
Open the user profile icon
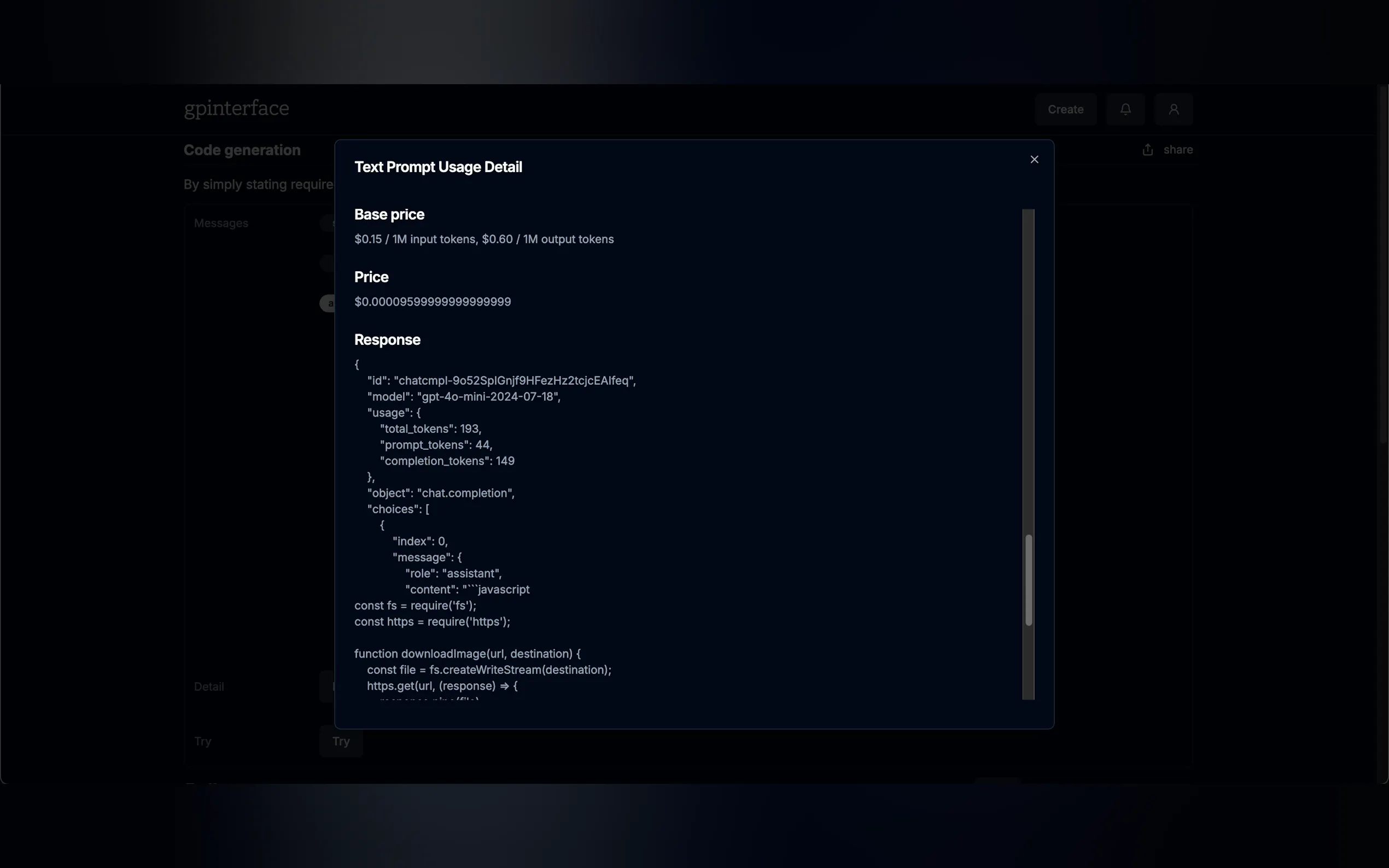tap(1174, 109)
